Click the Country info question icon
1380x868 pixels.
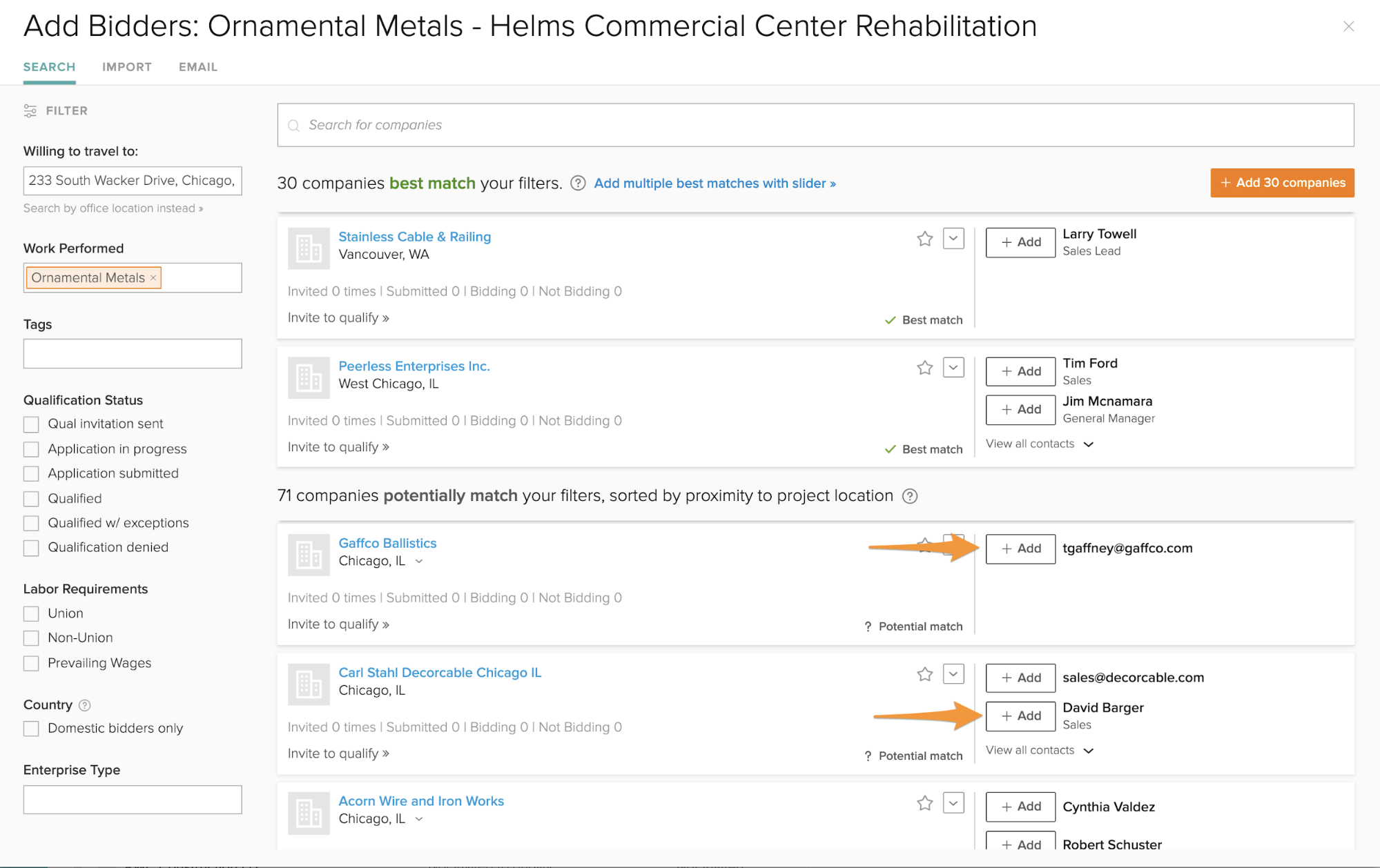(x=85, y=705)
